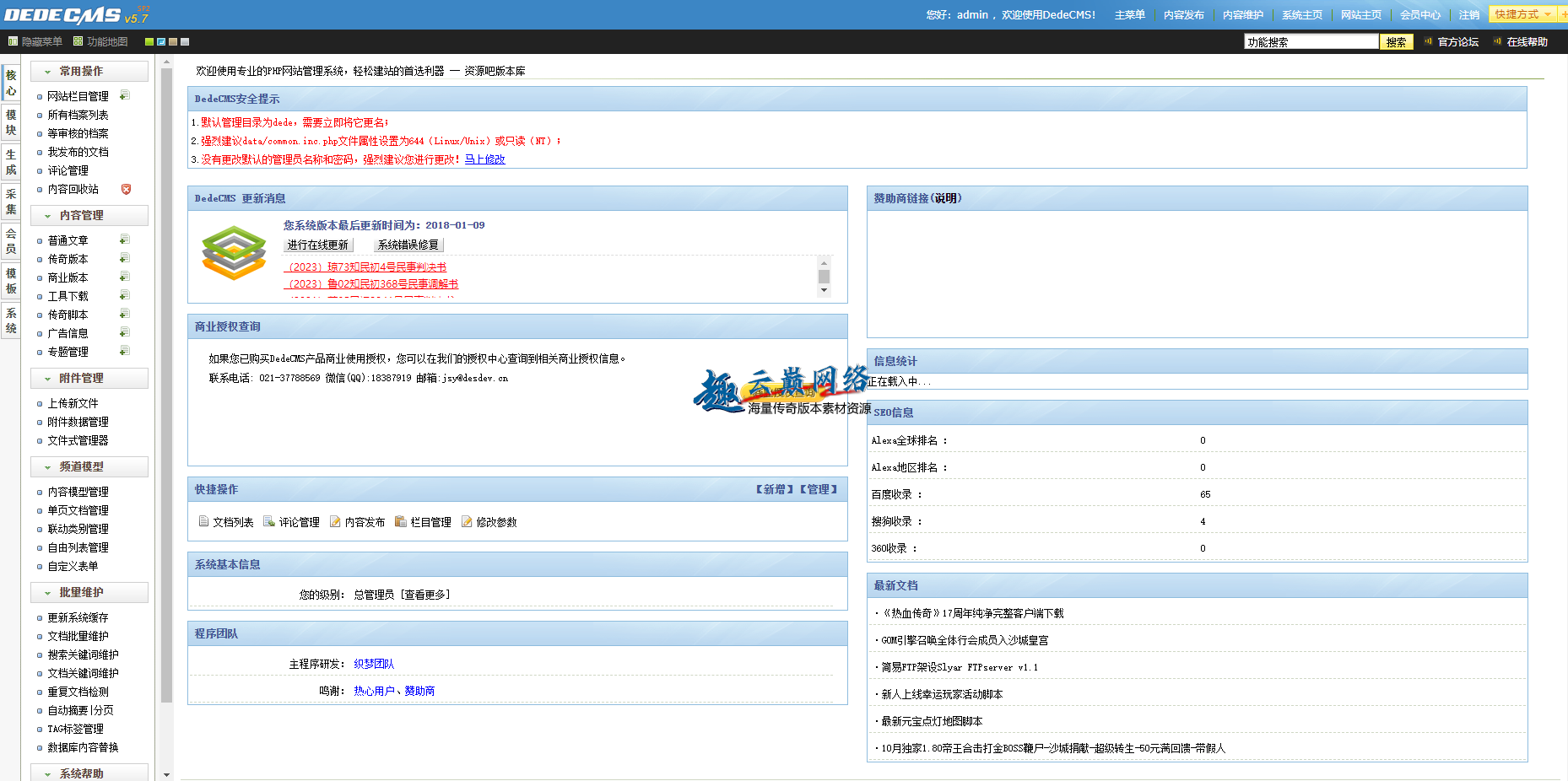This screenshot has width=1568, height=781.
Task: Switch to the 系统 side tab
Action: (x=11, y=320)
